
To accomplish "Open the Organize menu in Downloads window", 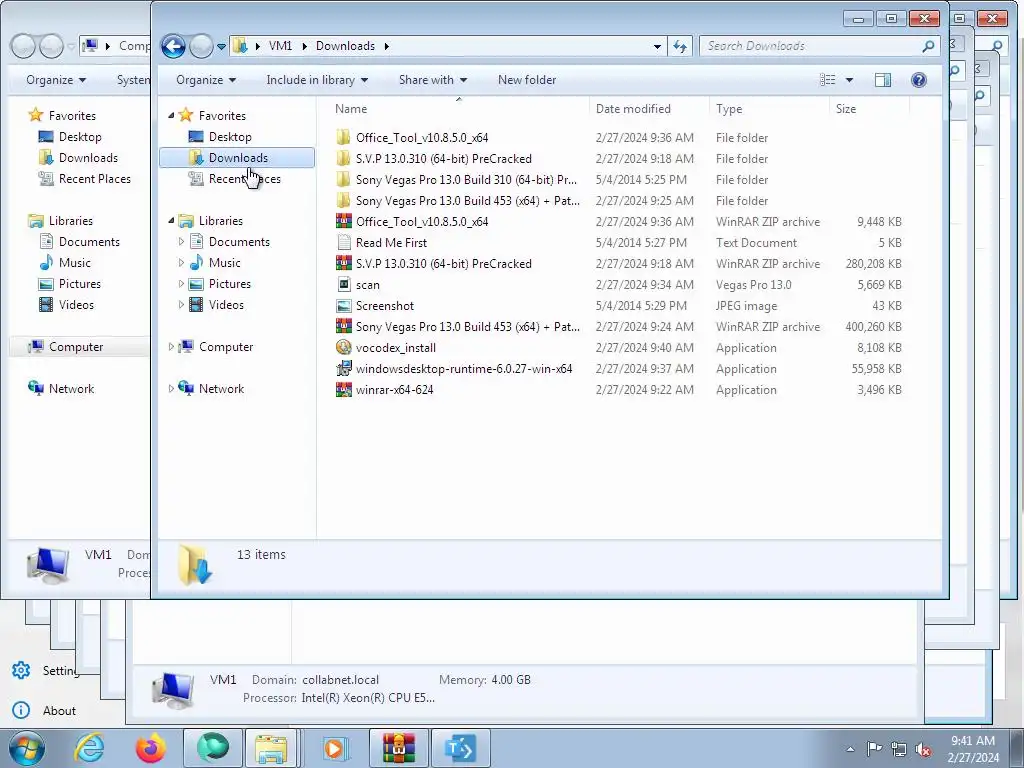I will tap(206, 80).
